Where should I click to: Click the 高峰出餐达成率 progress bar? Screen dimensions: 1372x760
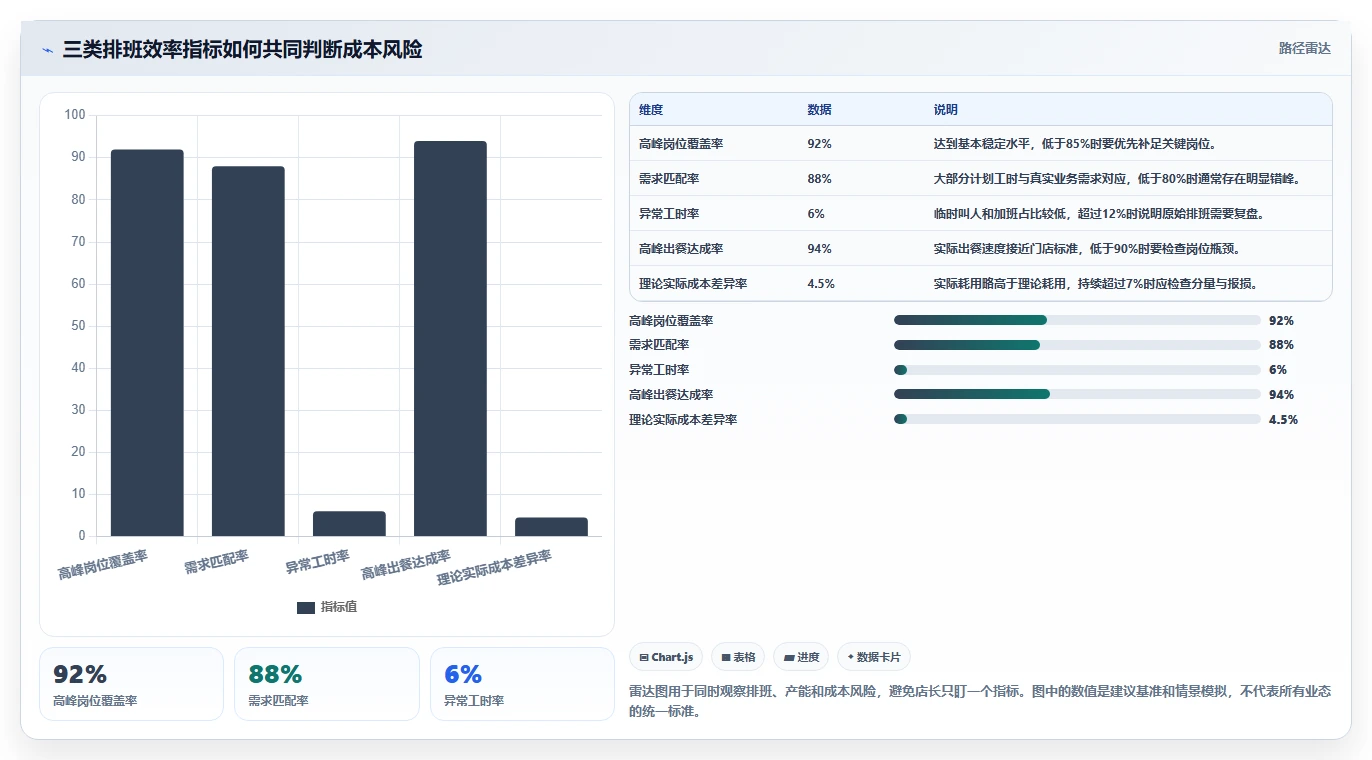1077,394
